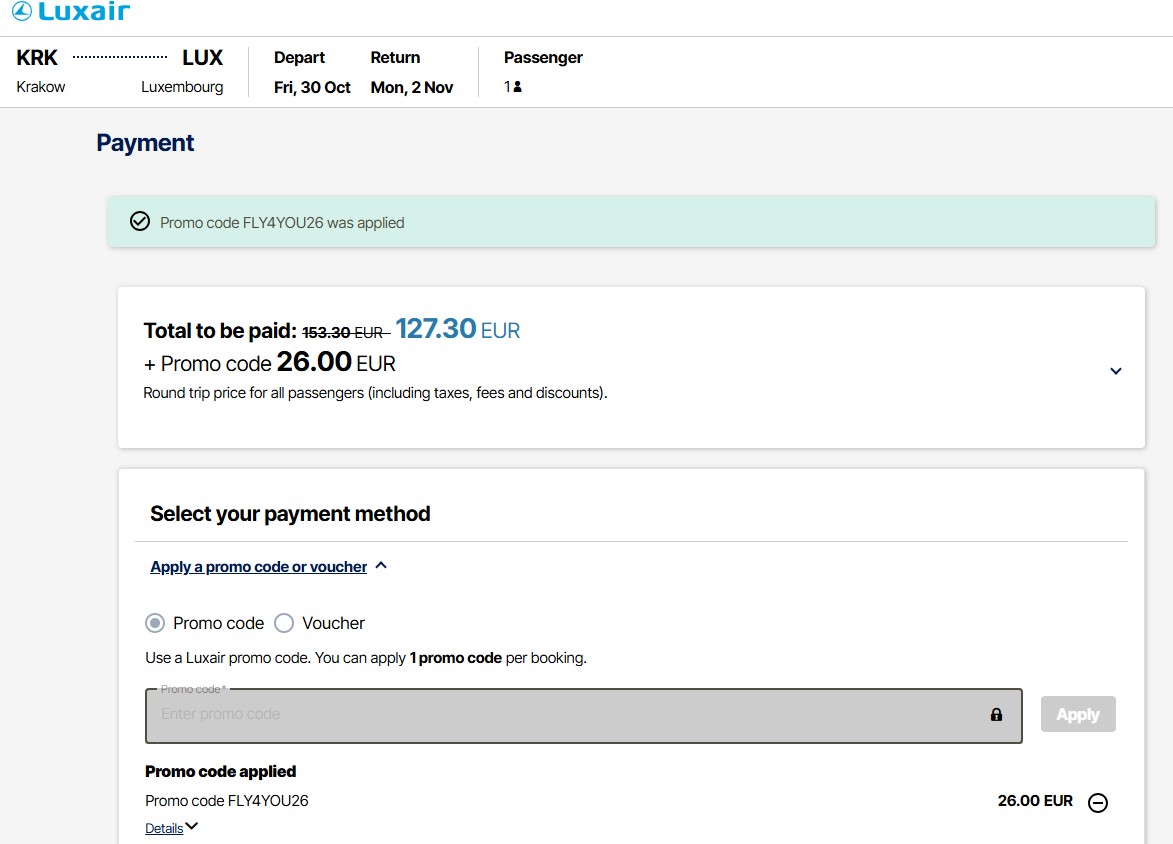Expand the promo code Details arrow

tap(192, 826)
